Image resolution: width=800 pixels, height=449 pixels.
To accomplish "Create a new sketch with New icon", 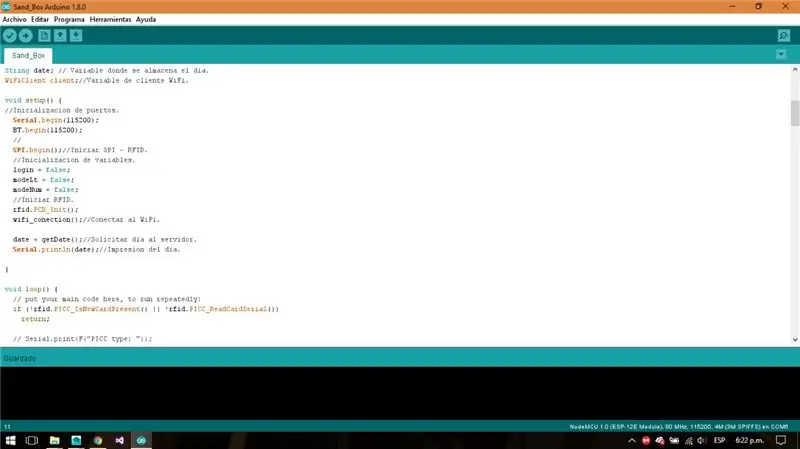I will pos(44,36).
